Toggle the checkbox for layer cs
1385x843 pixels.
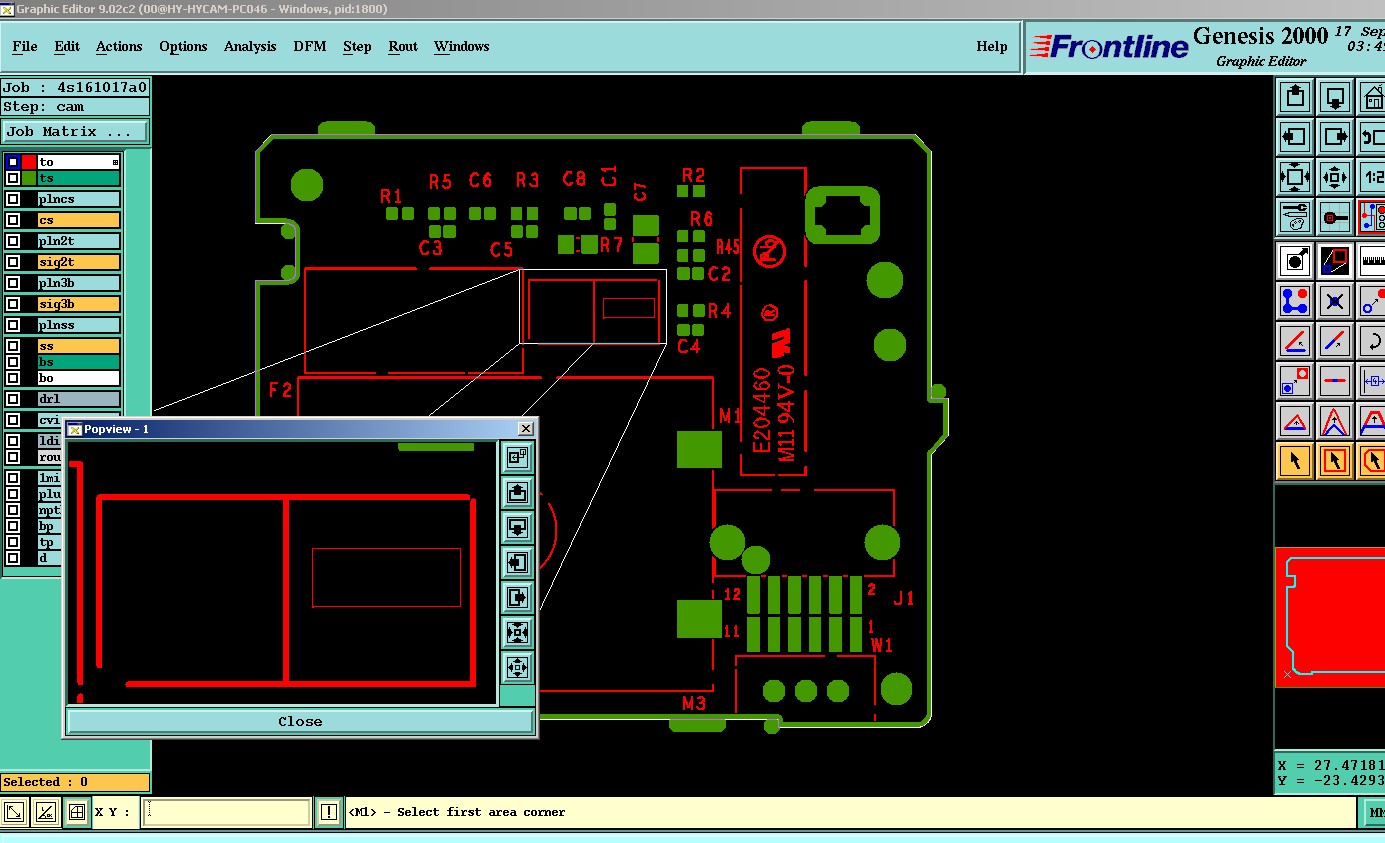click(13, 220)
